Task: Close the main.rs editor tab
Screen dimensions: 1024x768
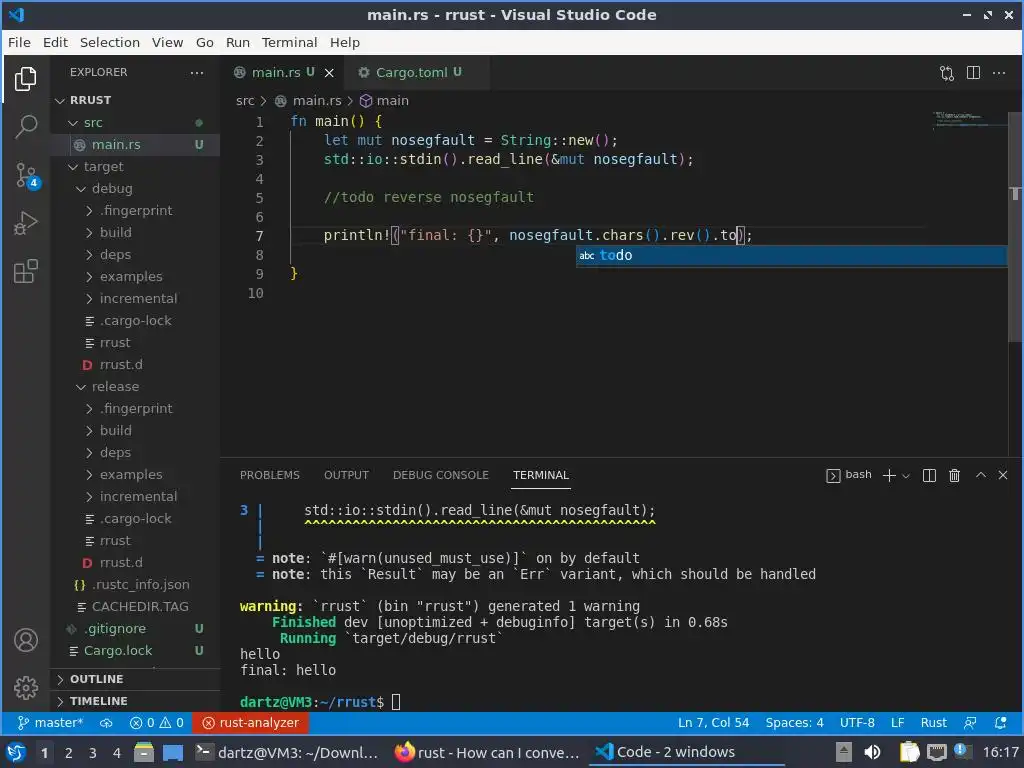Action: click(x=329, y=72)
